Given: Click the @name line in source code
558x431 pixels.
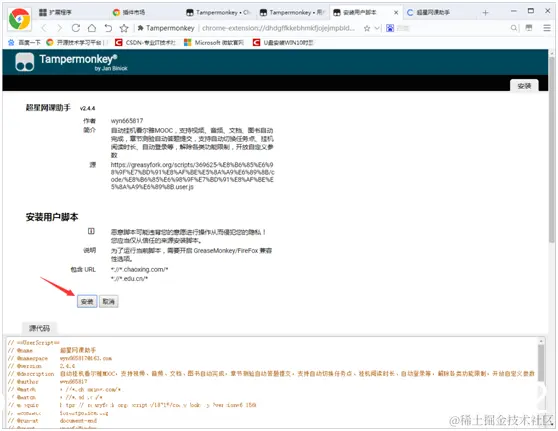Looking at the screenshot, I should (x=52, y=350).
